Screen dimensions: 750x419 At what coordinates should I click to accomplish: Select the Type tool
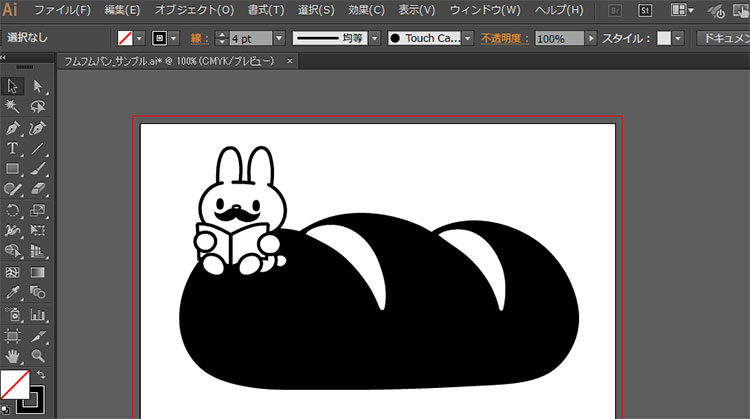pyautogui.click(x=12, y=148)
